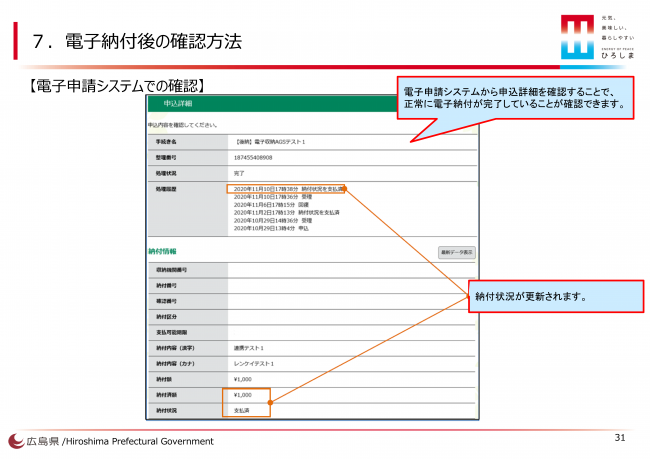
Task: Select the 申込詳細 green header bar
Action: click(270, 103)
